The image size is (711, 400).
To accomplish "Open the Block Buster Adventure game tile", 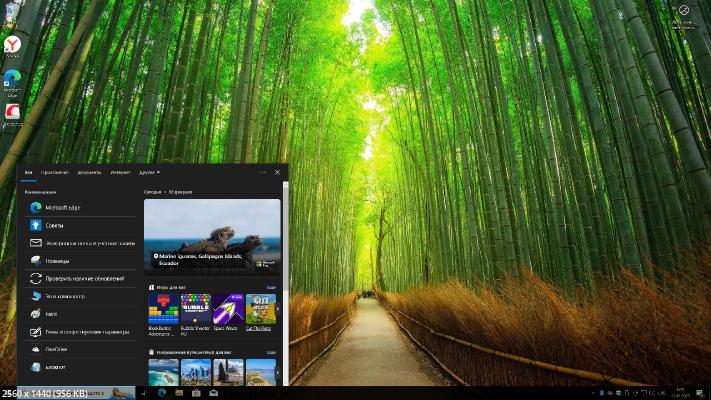I will (164, 315).
